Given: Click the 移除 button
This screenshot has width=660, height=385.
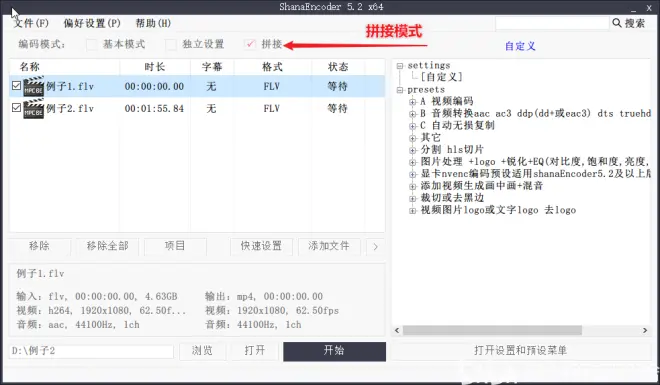Looking at the screenshot, I should (40, 246).
